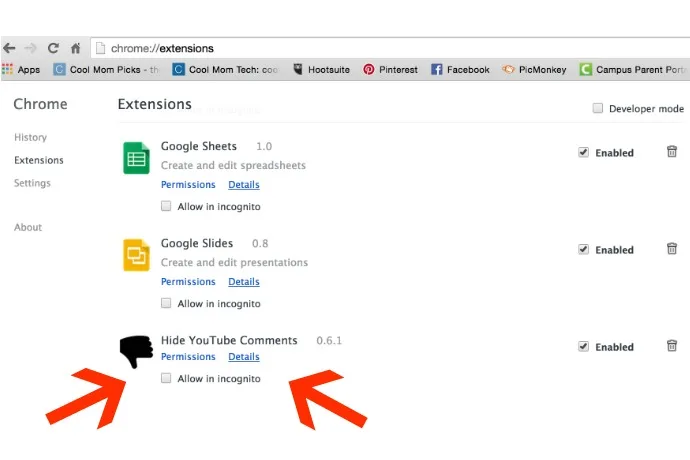Image resolution: width=690 pixels, height=460 pixels.
Task: Uncheck Enabled for Hide YouTube Comments
Action: point(584,346)
